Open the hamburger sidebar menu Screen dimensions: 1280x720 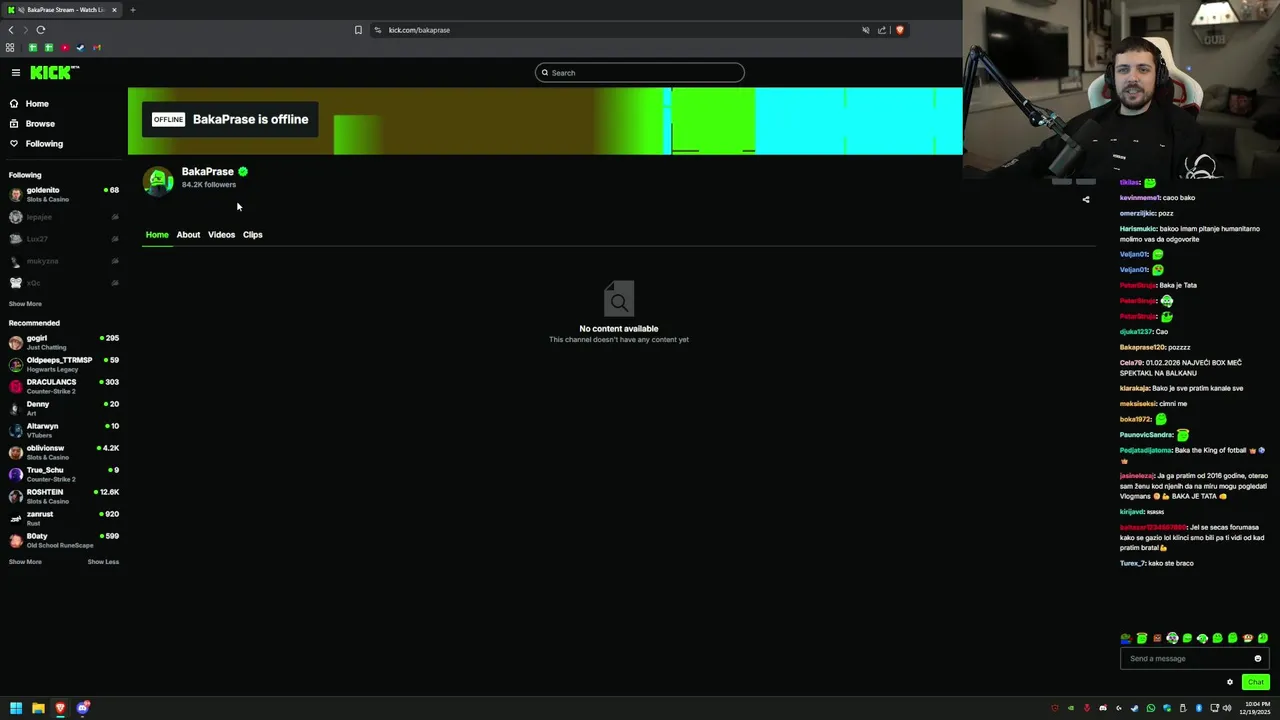pyautogui.click(x=16, y=72)
